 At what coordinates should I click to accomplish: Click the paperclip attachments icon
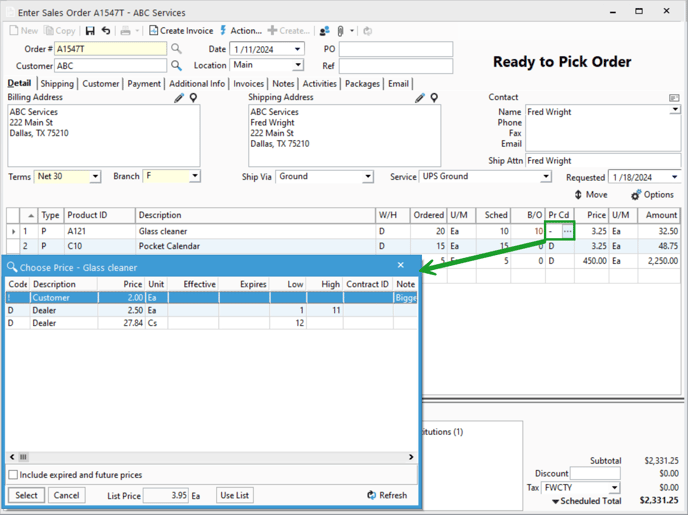(x=340, y=31)
